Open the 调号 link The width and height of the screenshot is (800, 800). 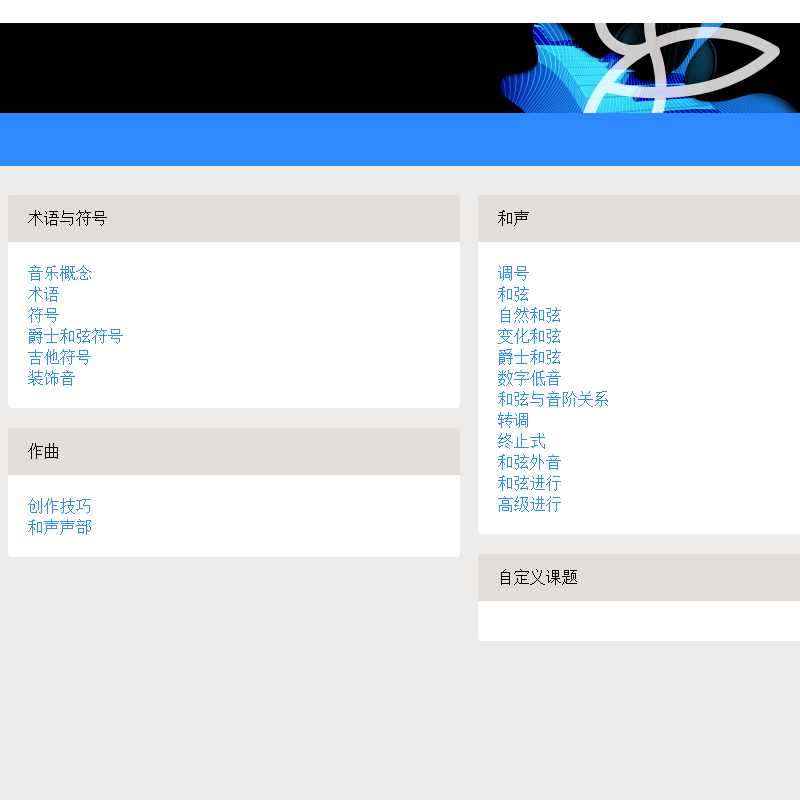pyautogui.click(x=513, y=273)
